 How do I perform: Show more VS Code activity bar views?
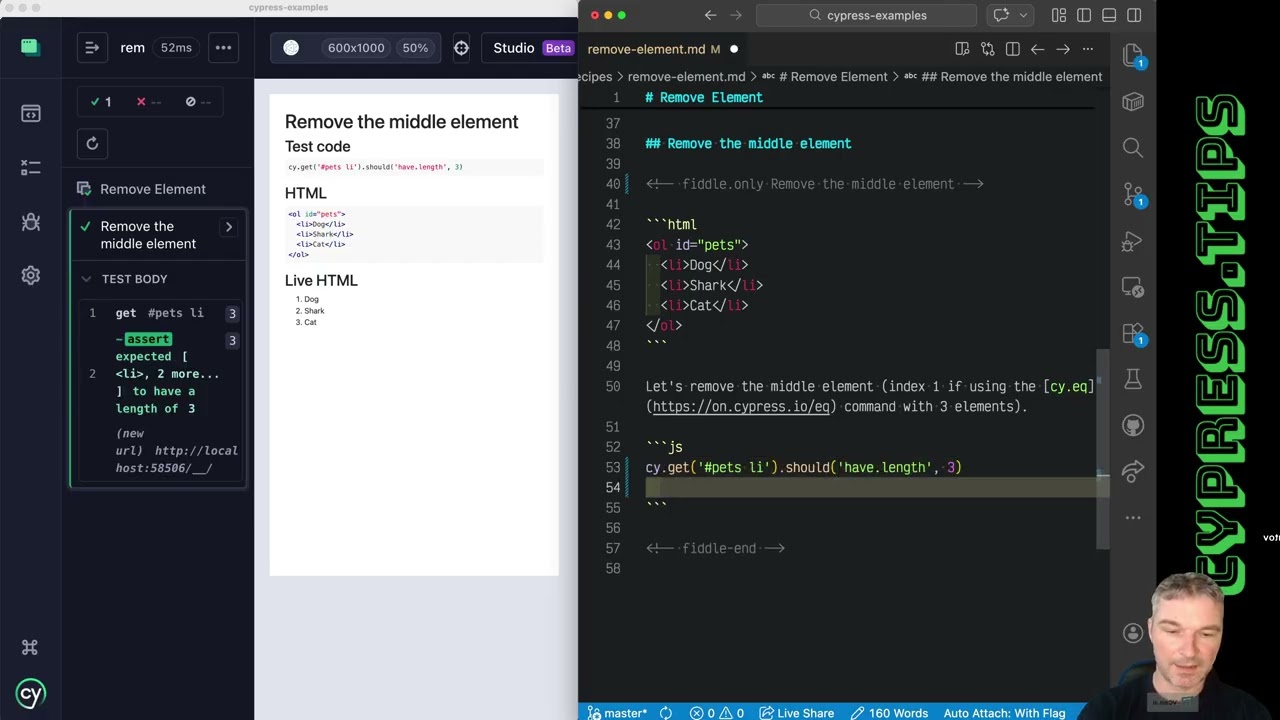pyautogui.click(x=1133, y=518)
